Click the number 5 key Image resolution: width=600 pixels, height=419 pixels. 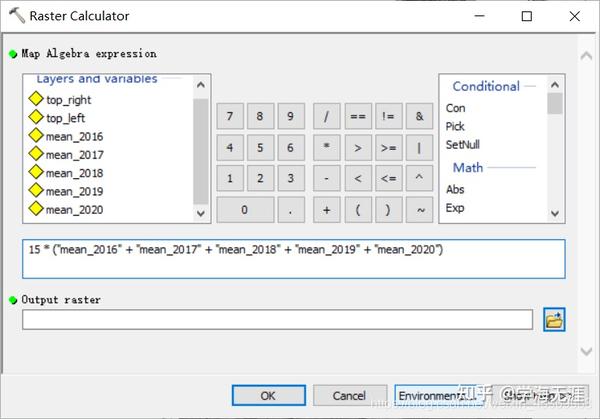260,147
